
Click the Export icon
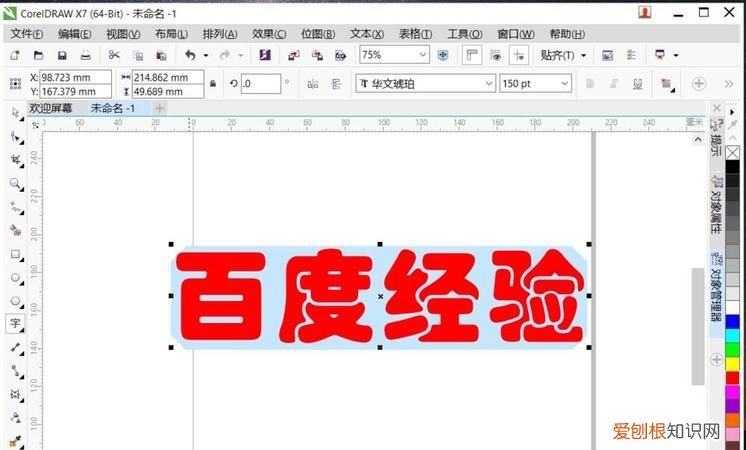317,56
